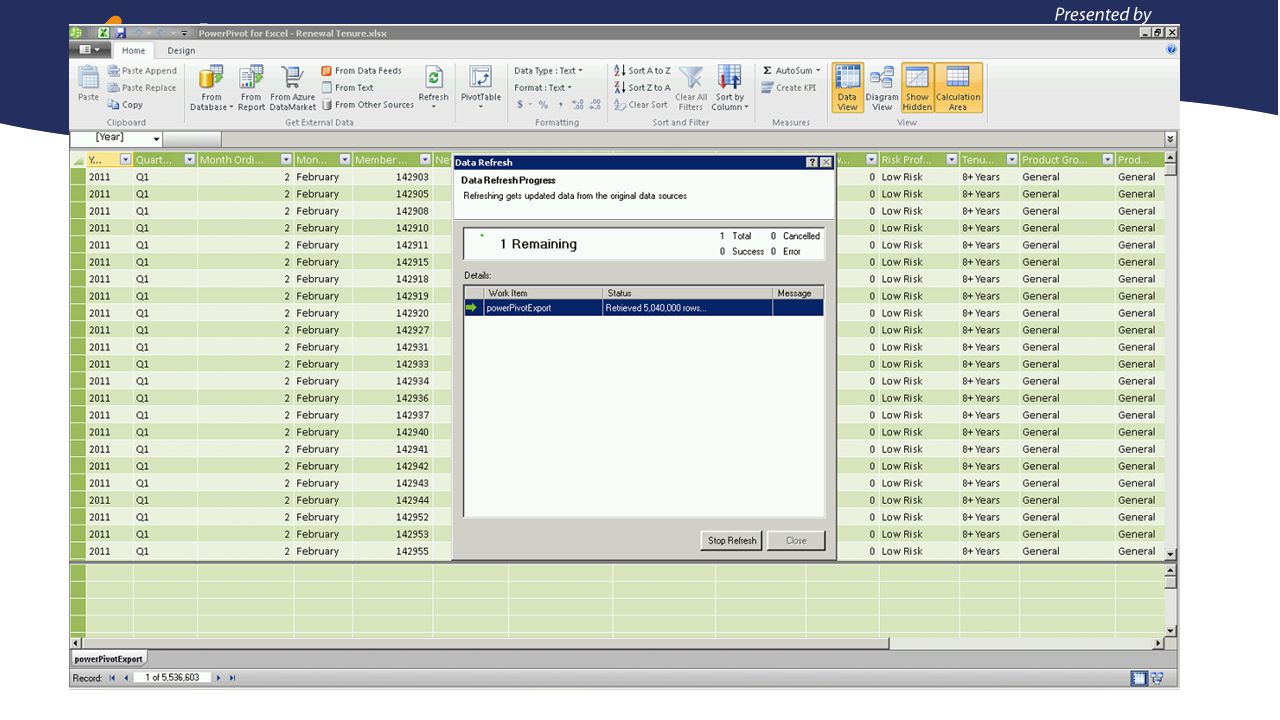Open the Design ribbon tab

(181, 51)
